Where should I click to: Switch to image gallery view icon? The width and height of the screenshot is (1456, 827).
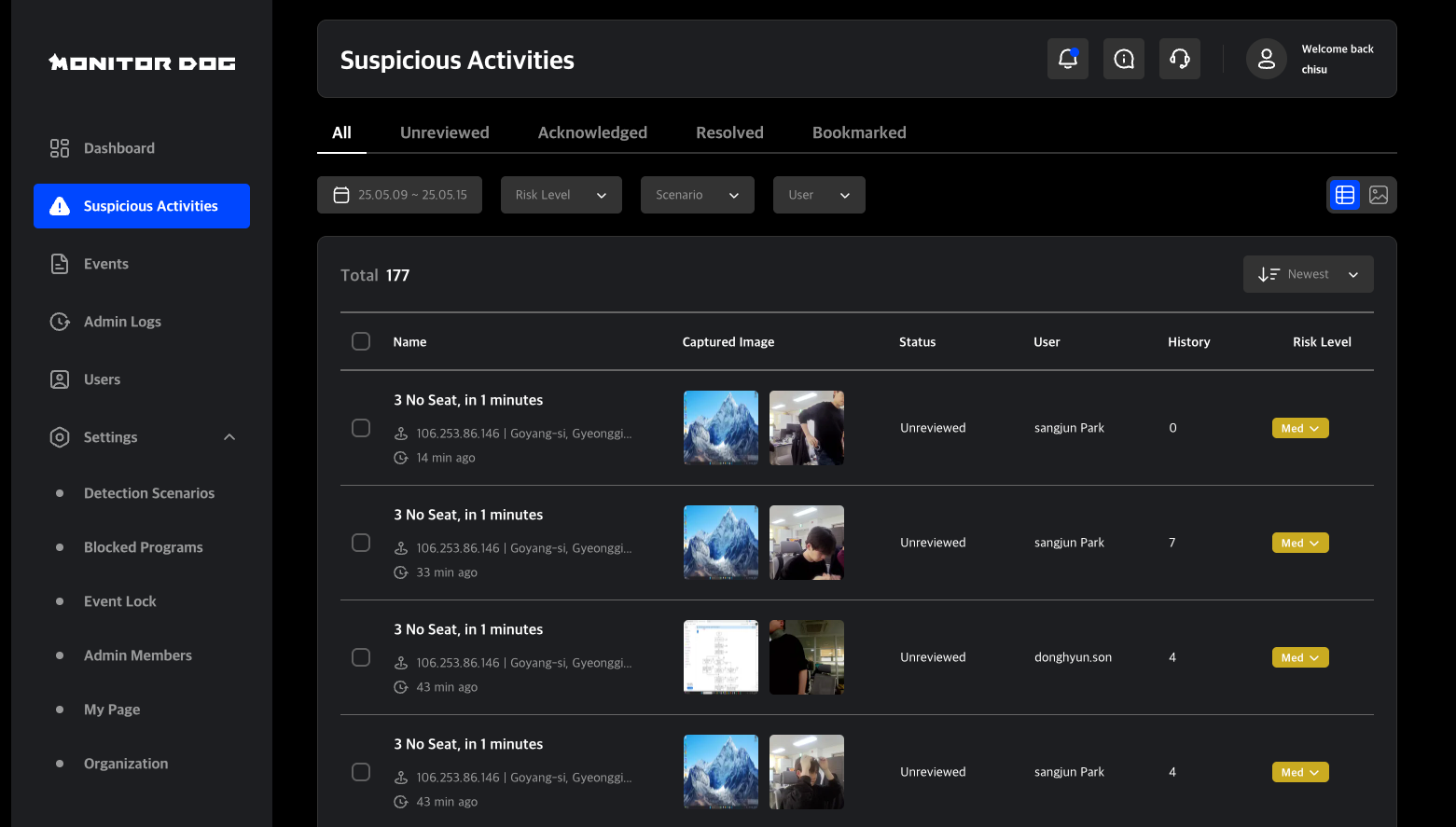[x=1378, y=195]
